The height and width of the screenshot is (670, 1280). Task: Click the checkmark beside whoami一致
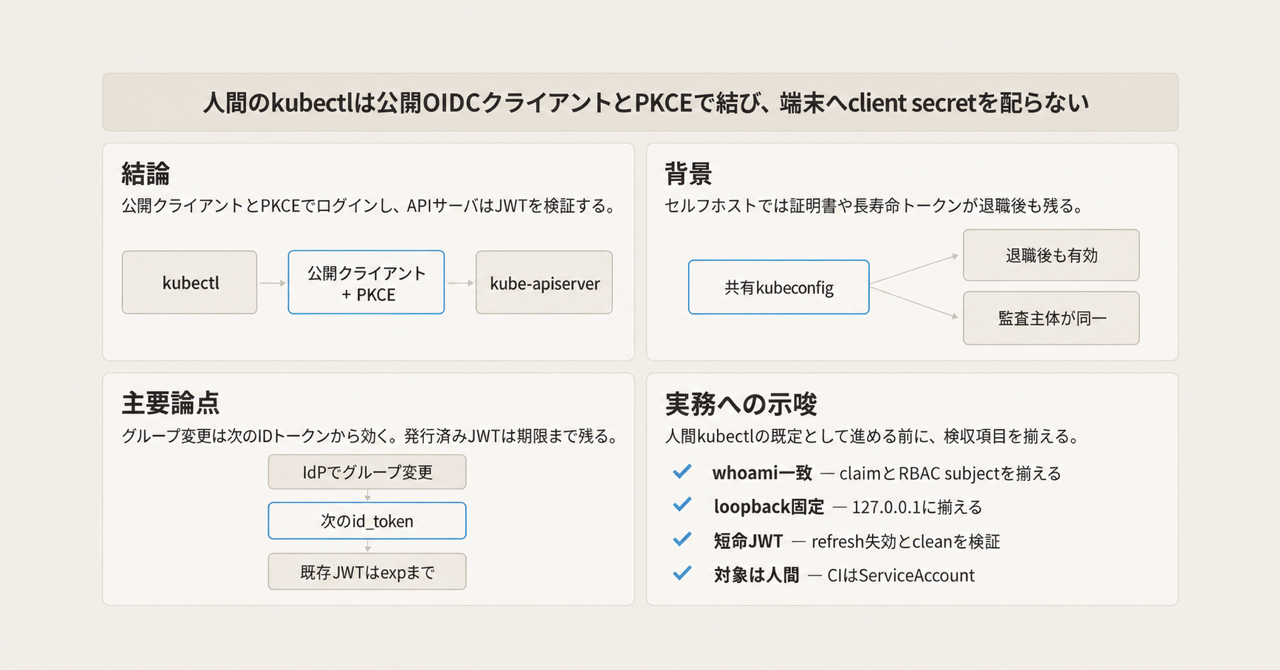coord(683,472)
